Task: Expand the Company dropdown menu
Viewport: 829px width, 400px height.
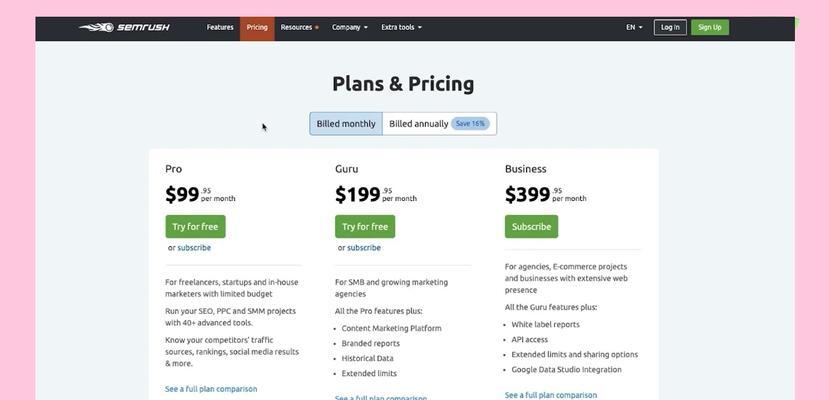Action: coord(349,27)
